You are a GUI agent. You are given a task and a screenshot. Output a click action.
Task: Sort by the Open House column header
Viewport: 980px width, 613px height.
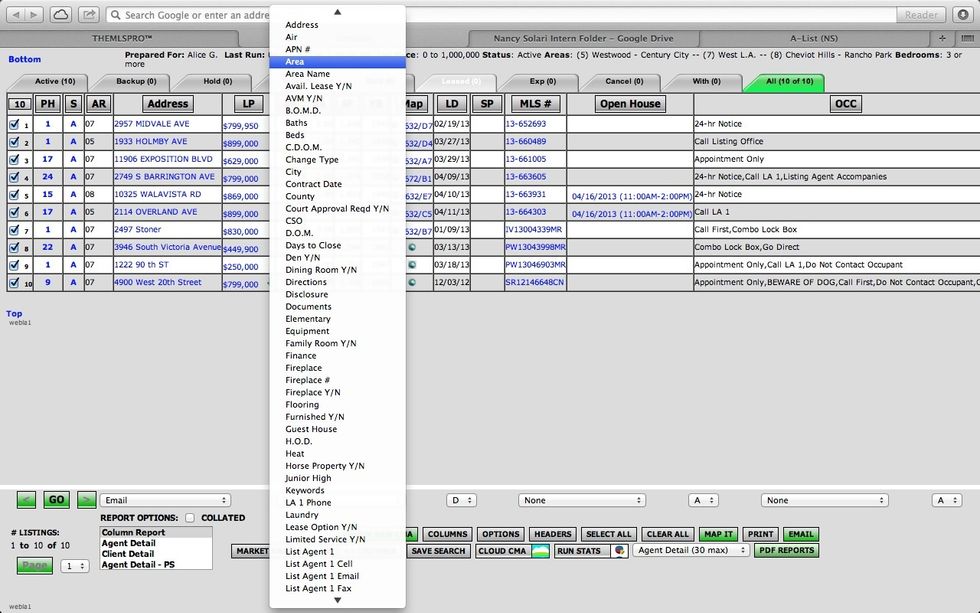(630, 104)
